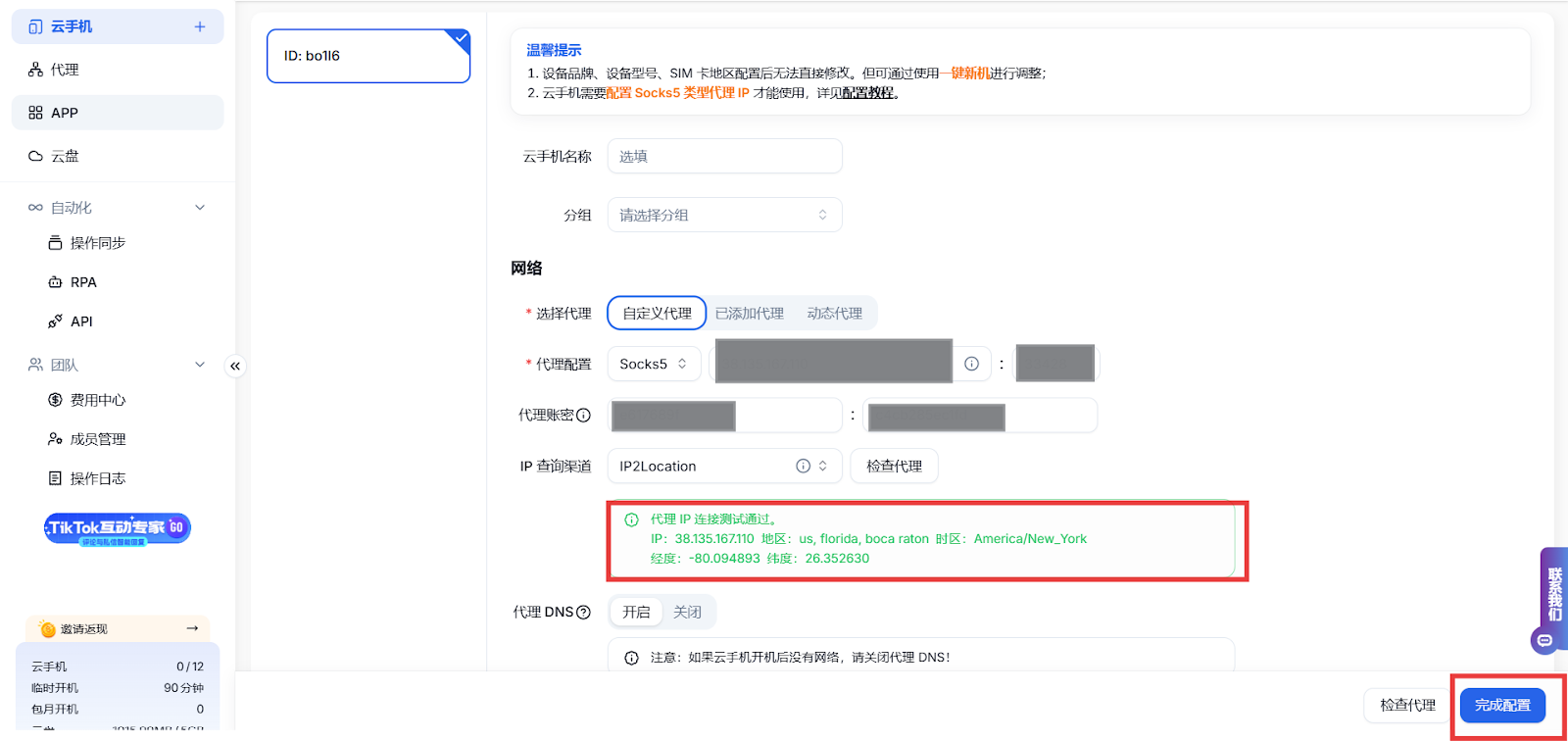Screen dimensions: 1568x741
Task: Open the Socks5 protocol dropdown
Action: coord(654,364)
